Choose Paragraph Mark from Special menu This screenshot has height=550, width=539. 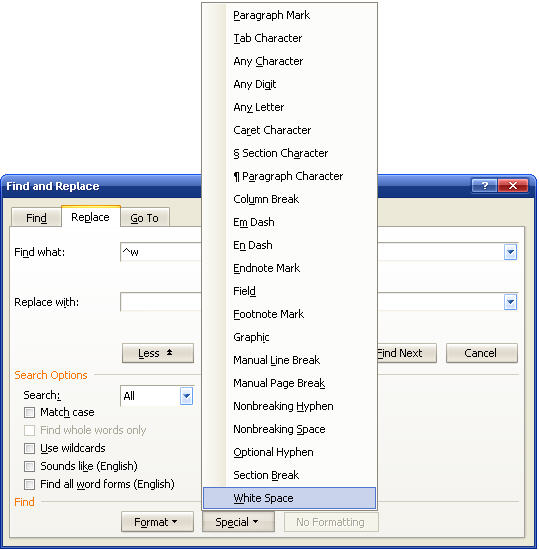(289, 15)
